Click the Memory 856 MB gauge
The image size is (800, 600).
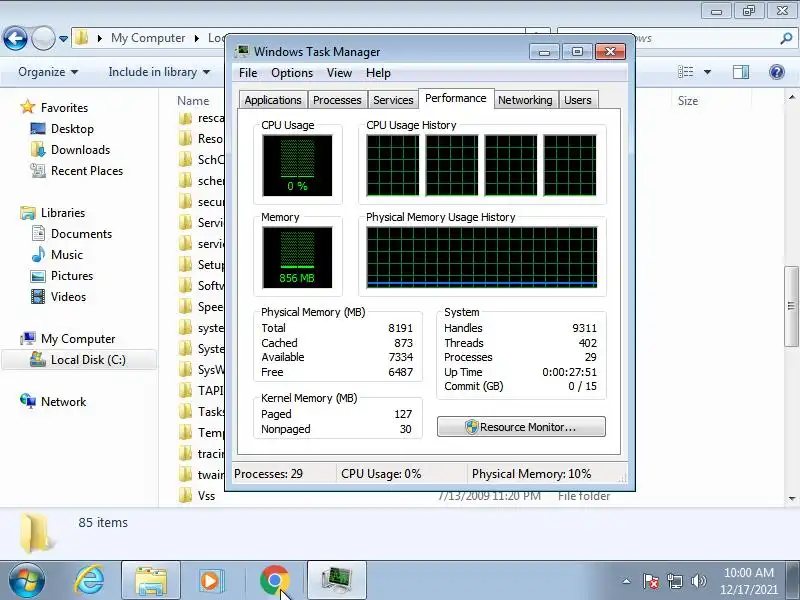click(297, 258)
